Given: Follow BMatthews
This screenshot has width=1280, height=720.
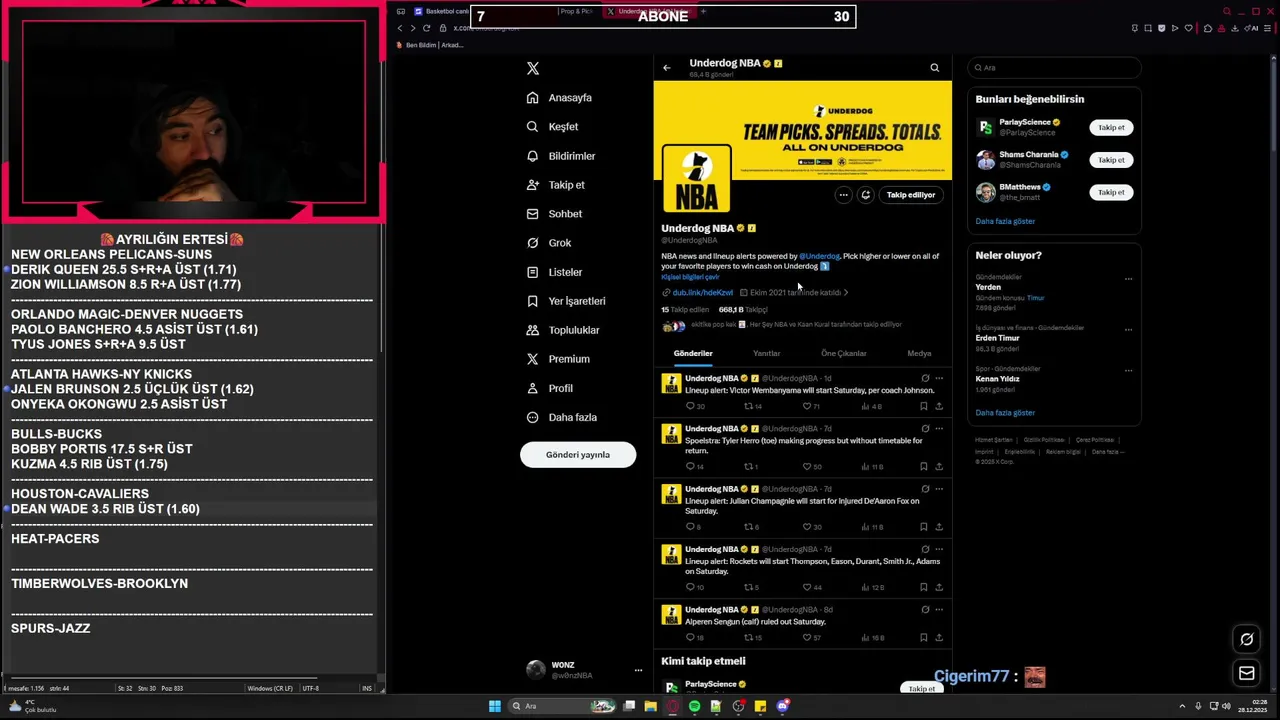Looking at the screenshot, I should click(x=1111, y=192).
